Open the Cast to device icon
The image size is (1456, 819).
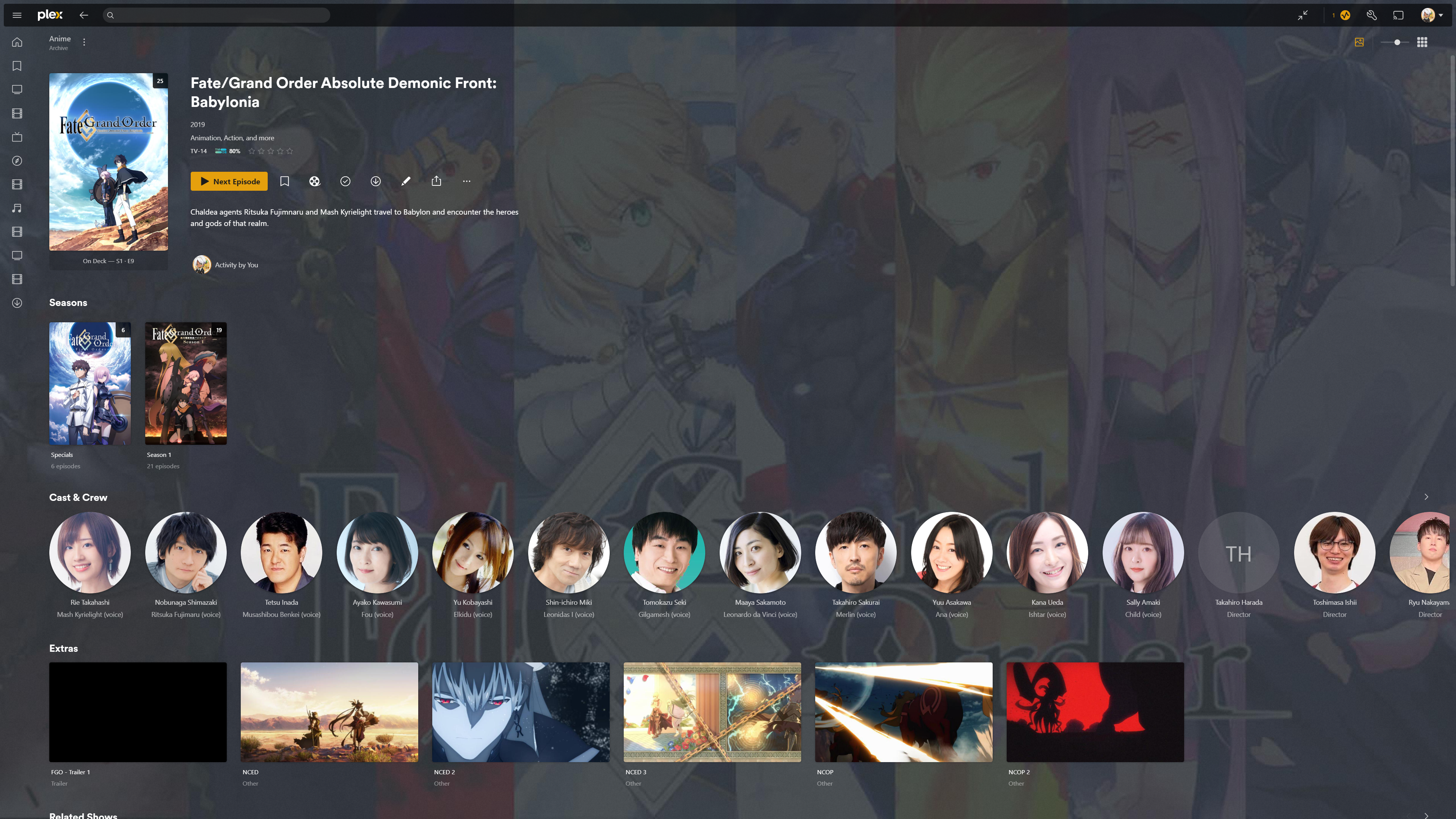[x=1398, y=15]
